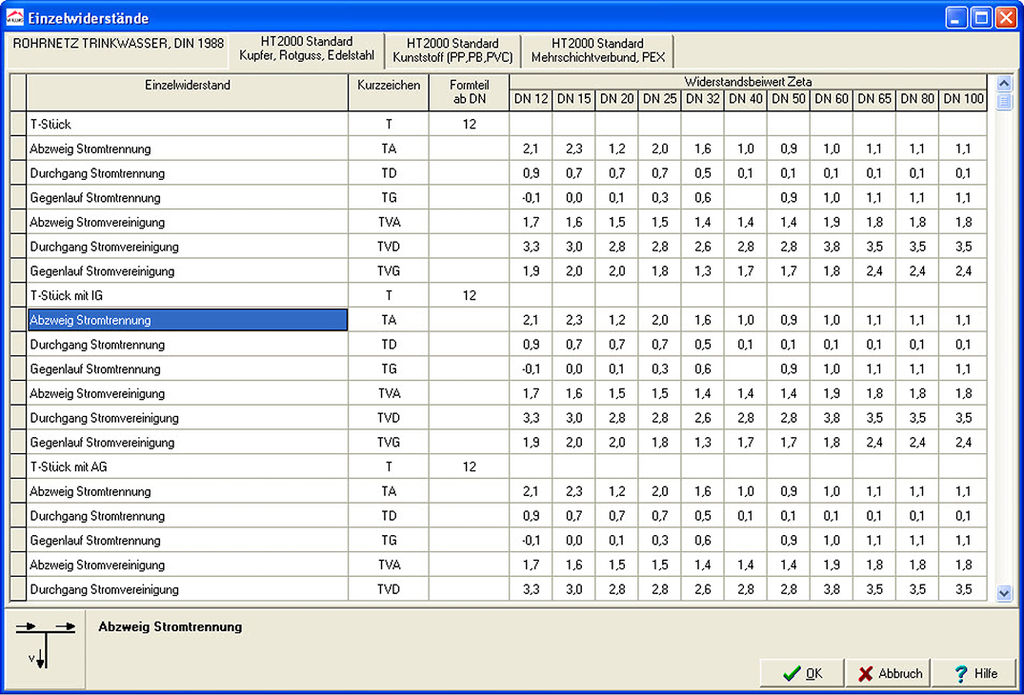1024x695 pixels.
Task: Click the 12 value in the T-Stück mit IG row
Action: (x=469, y=296)
